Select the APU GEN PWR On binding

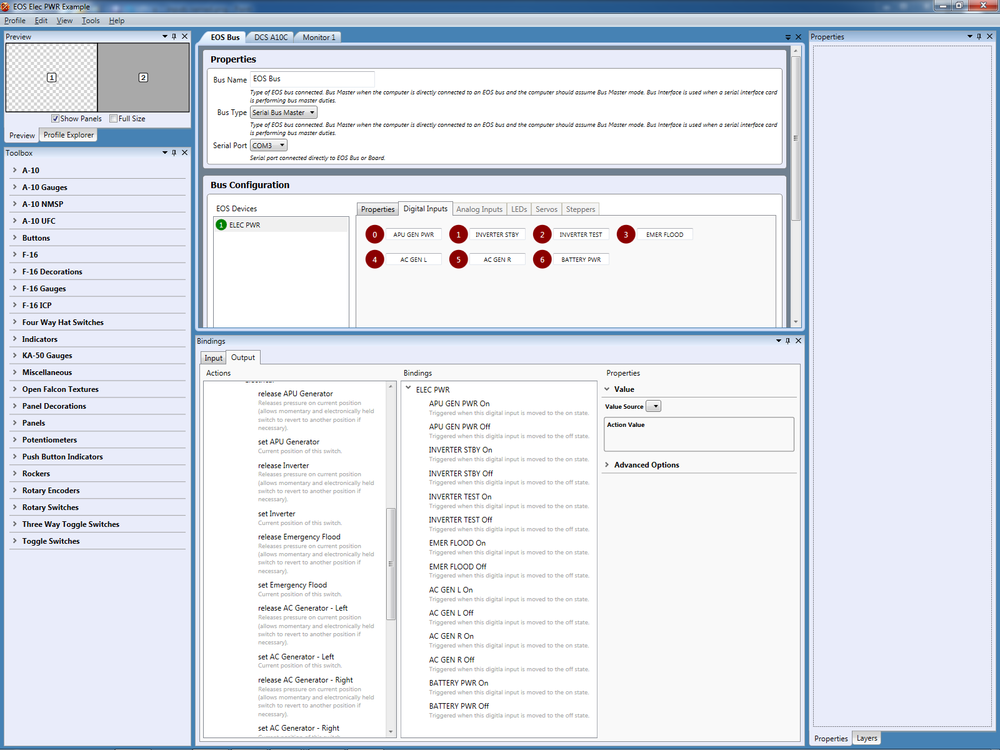pos(459,404)
